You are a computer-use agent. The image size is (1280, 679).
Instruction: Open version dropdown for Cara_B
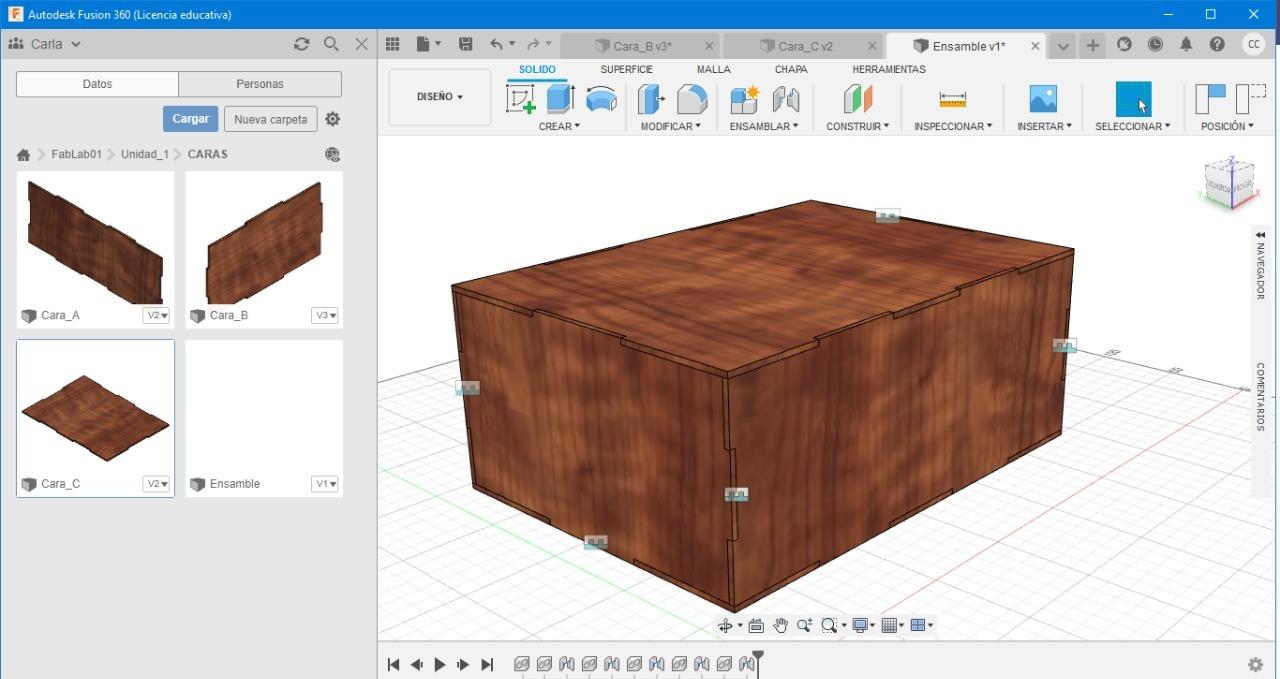tap(326, 316)
